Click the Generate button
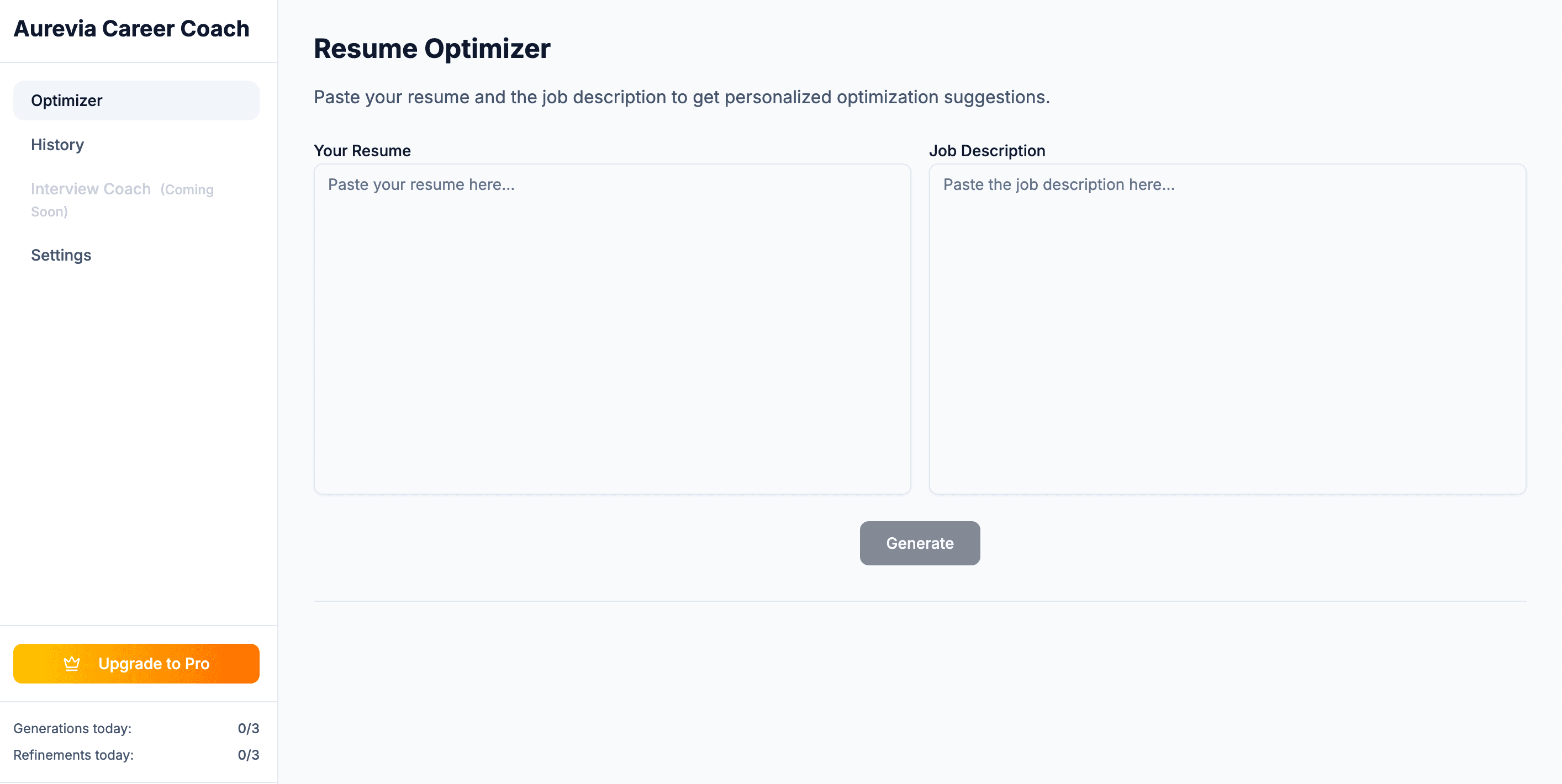Screen dimensions: 1562x784 [919, 543]
